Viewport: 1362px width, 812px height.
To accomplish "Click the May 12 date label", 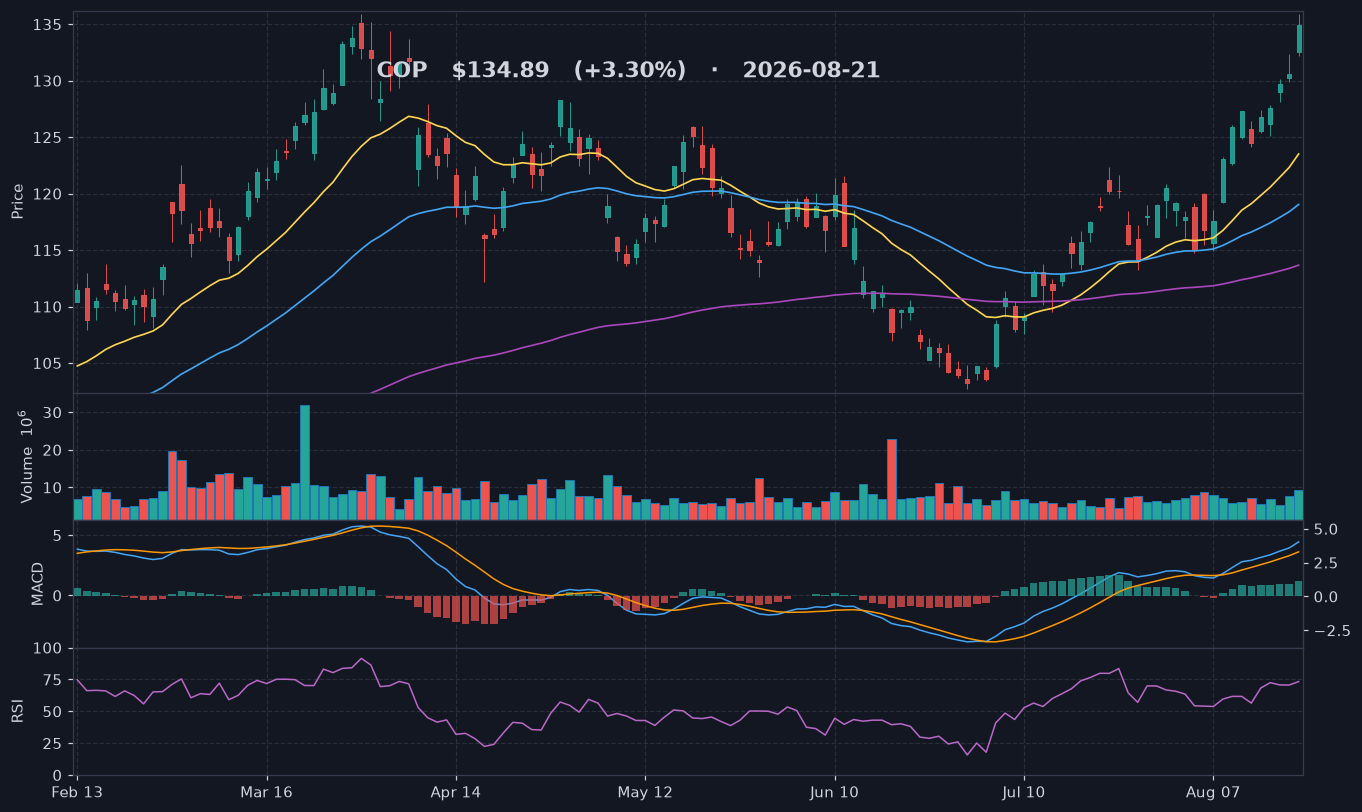I will coord(645,793).
